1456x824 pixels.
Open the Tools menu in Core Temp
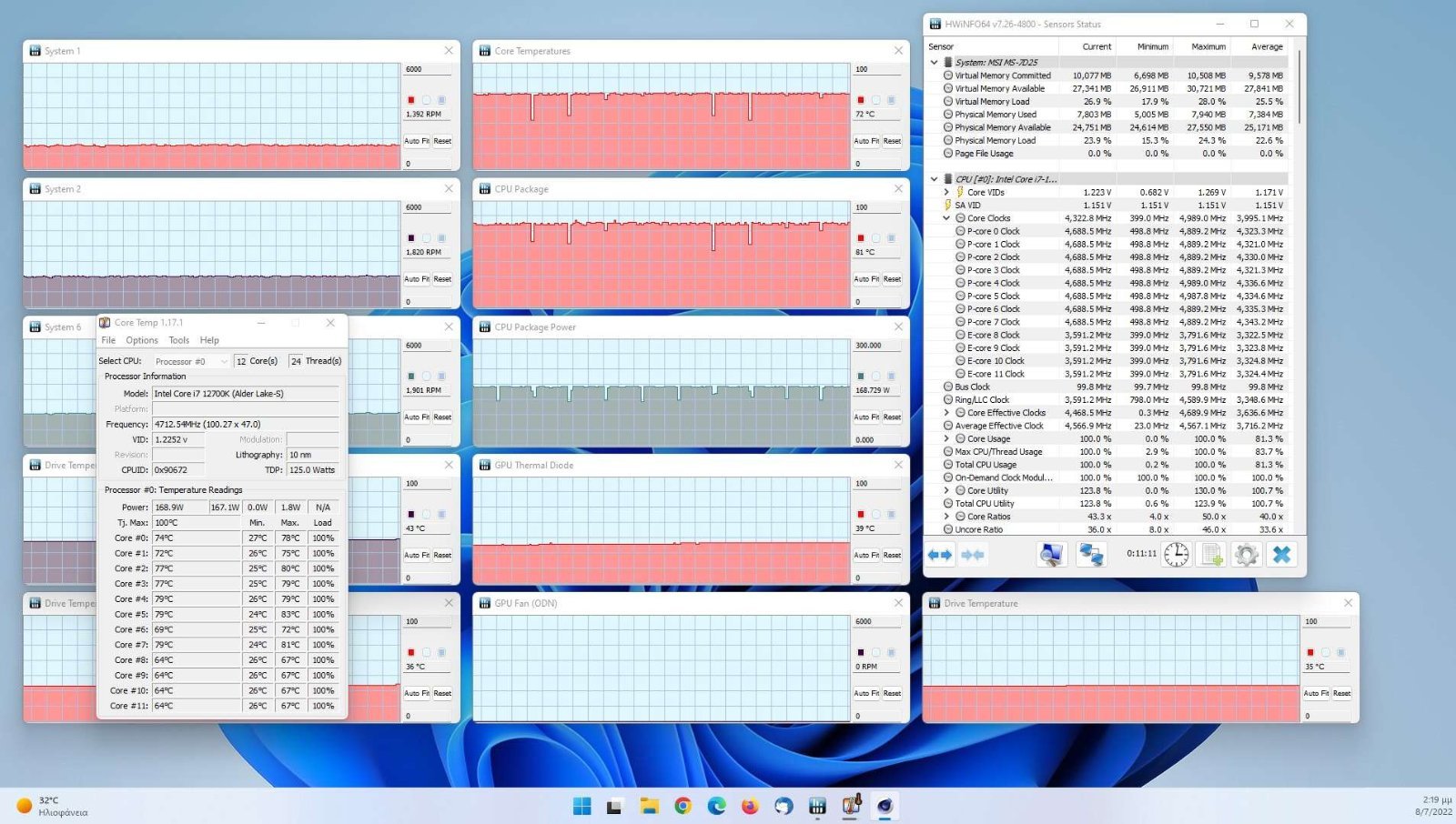179,340
